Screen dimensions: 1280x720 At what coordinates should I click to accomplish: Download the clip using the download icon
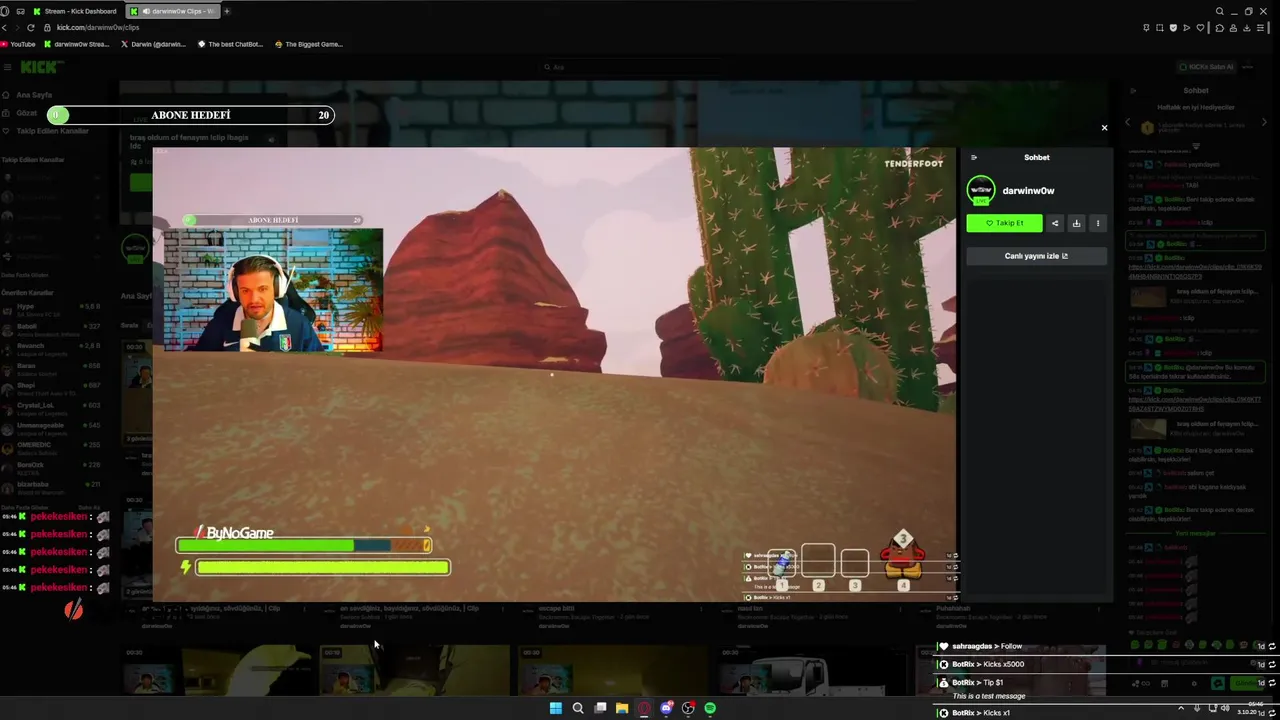click(1076, 223)
